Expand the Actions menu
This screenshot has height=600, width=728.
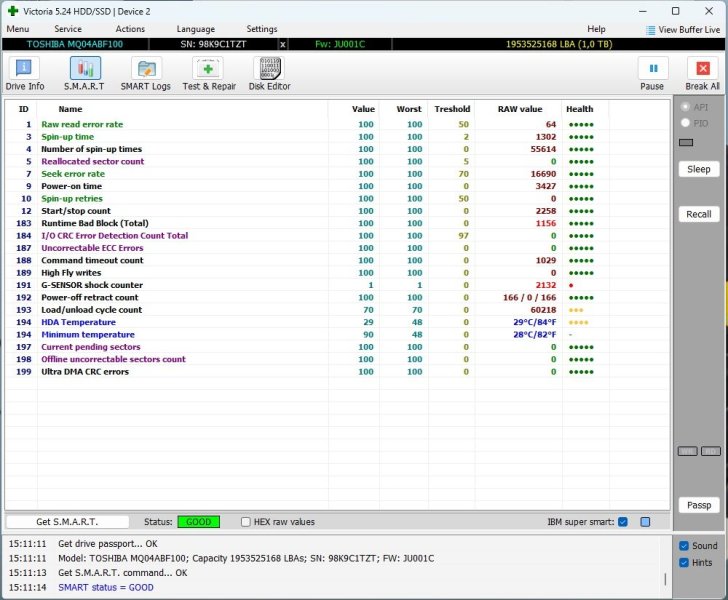pyautogui.click(x=130, y=30)
